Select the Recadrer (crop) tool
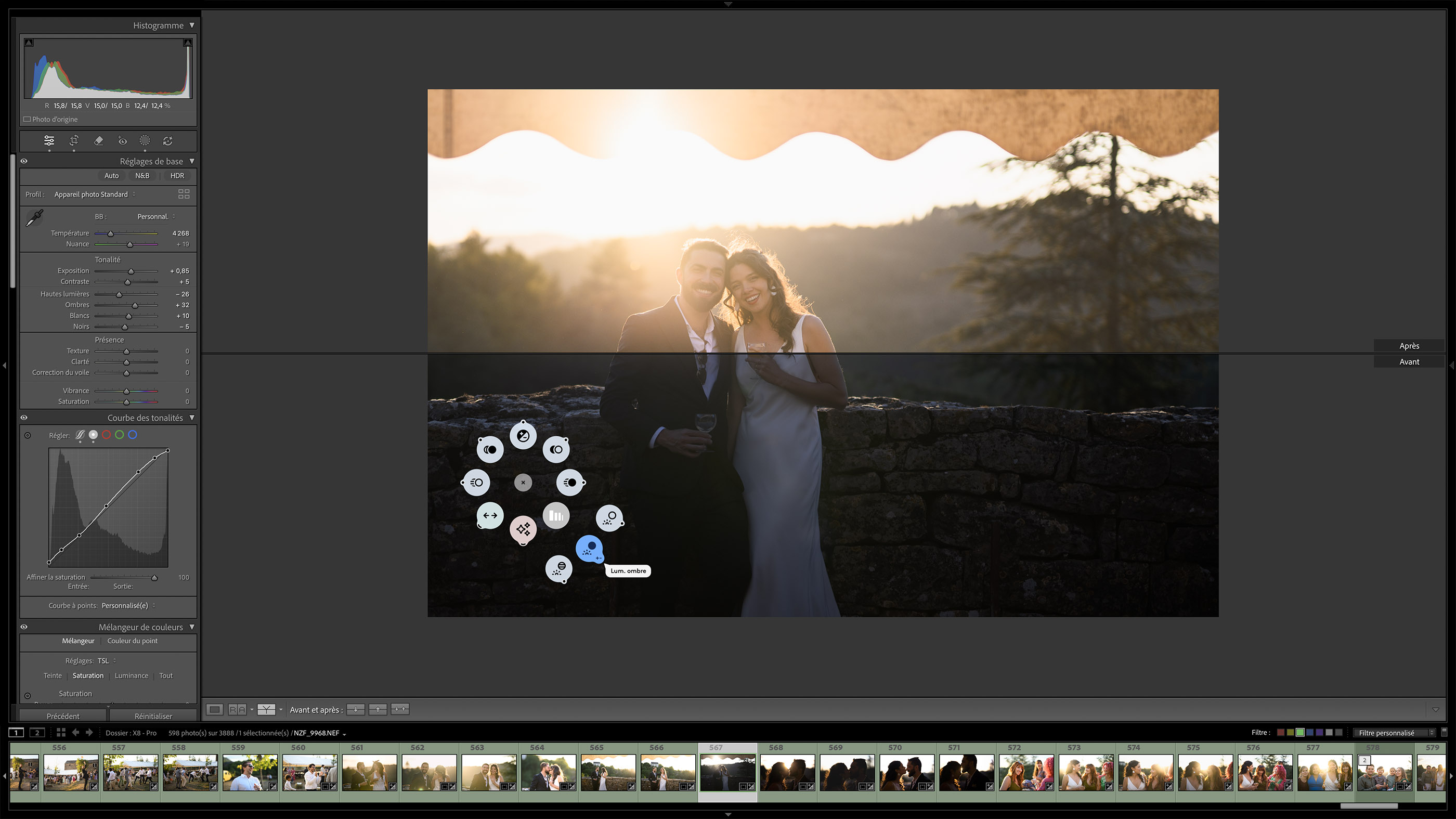 74,141
